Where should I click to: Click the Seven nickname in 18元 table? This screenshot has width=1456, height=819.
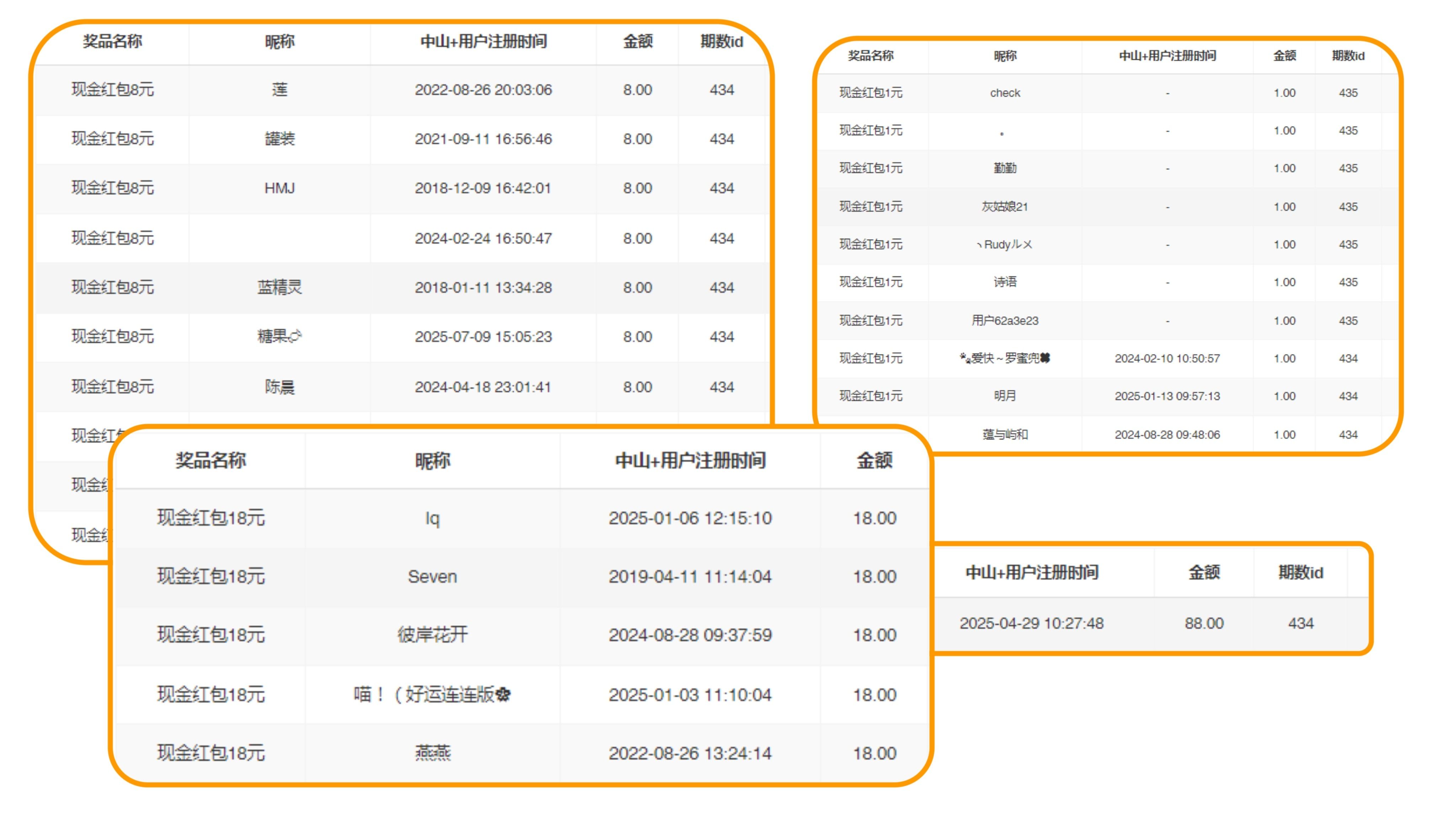432,577
